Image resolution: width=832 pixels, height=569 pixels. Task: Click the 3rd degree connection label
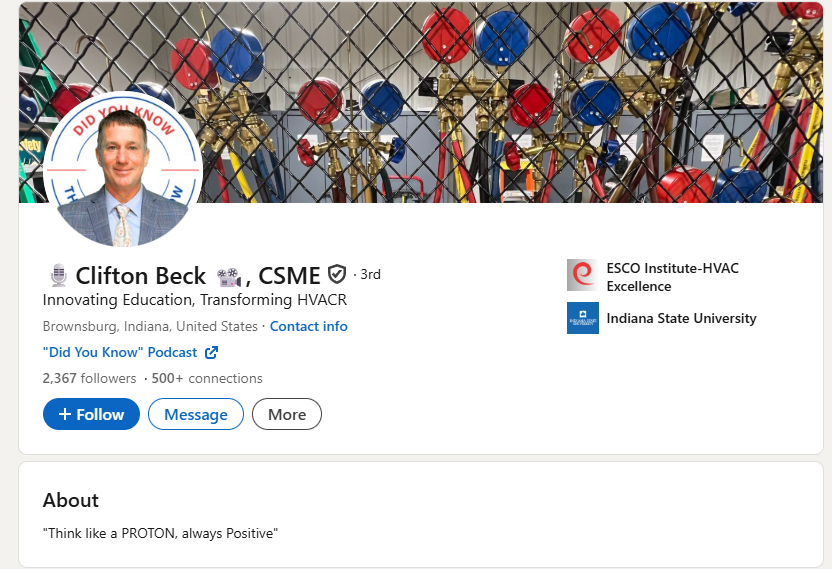(x=370, y=274)
